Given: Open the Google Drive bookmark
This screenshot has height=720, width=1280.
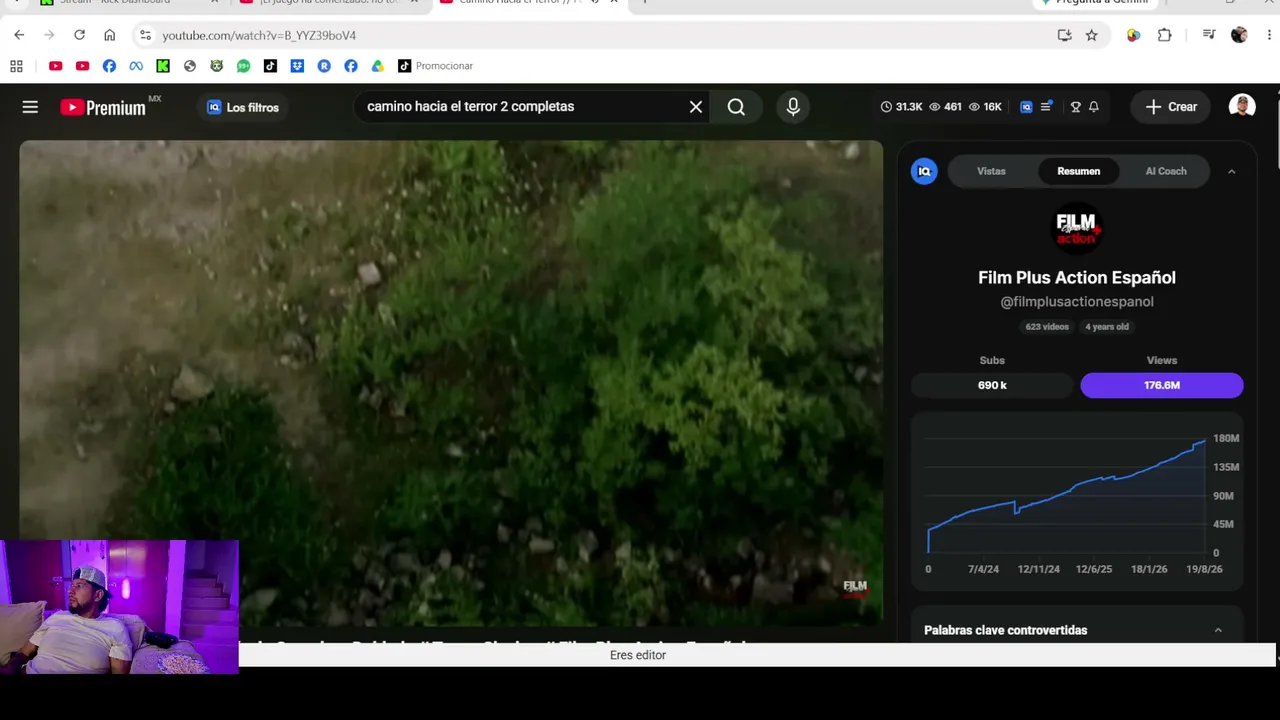Looking at the screenshot, I should coord(377,66).
